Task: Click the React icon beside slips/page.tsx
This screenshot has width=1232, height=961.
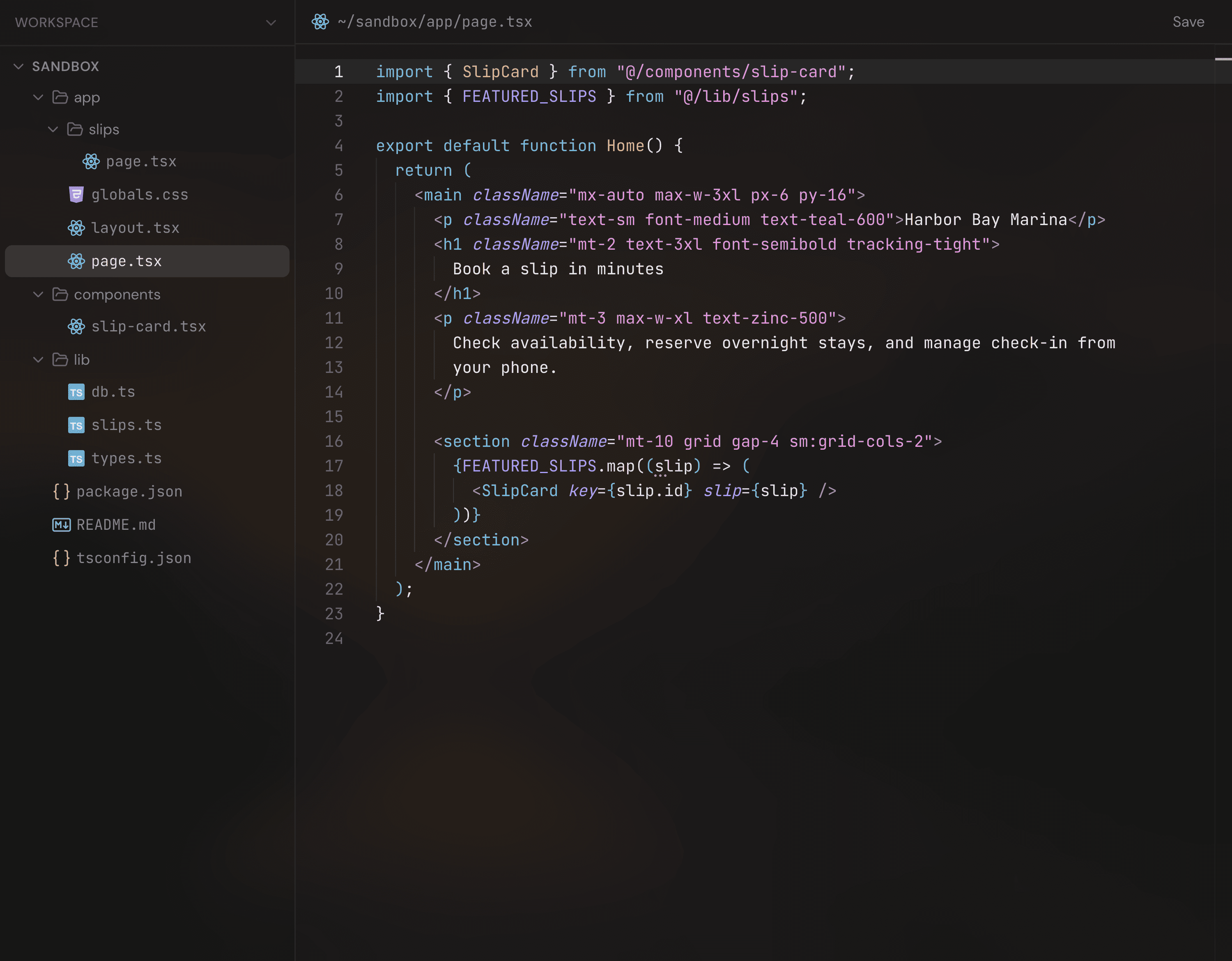Action: point(91,162)
